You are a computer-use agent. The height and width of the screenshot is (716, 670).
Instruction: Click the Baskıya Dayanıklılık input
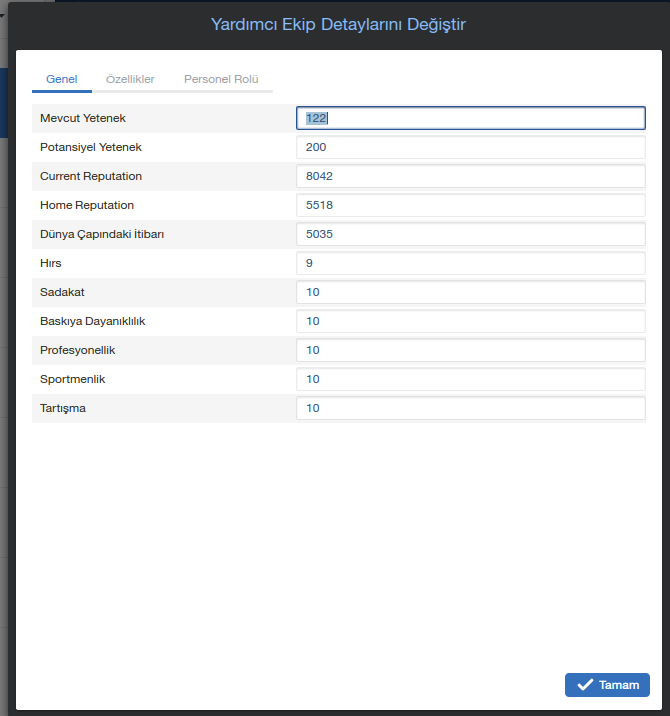click(470, 321)
